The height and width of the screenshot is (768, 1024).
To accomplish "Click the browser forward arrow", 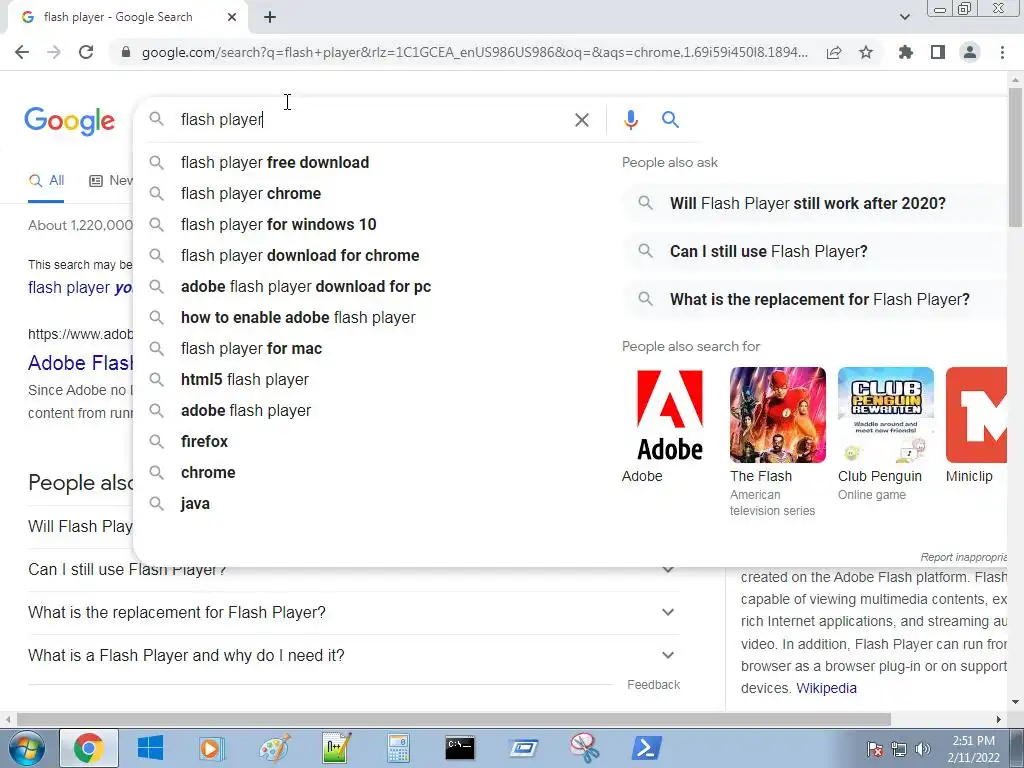I will (54, 52).
